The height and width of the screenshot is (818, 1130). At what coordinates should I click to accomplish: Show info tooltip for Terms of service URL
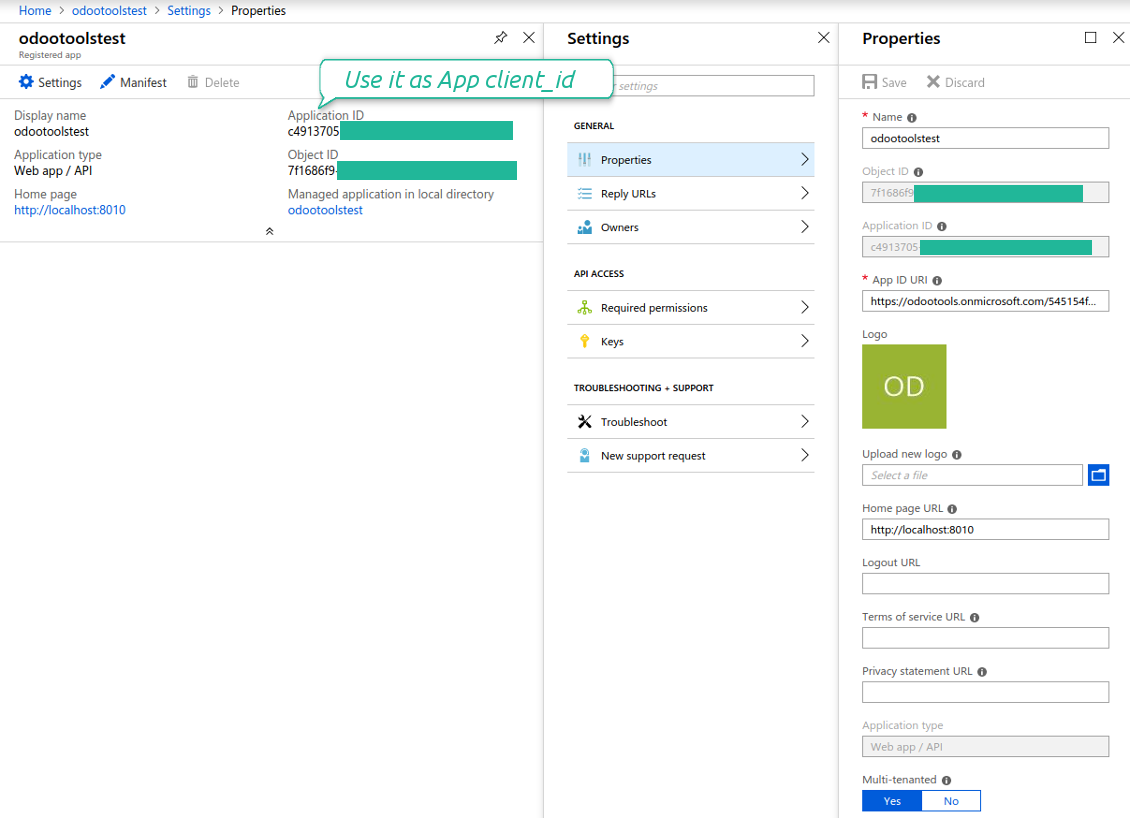tap(974, 618)
